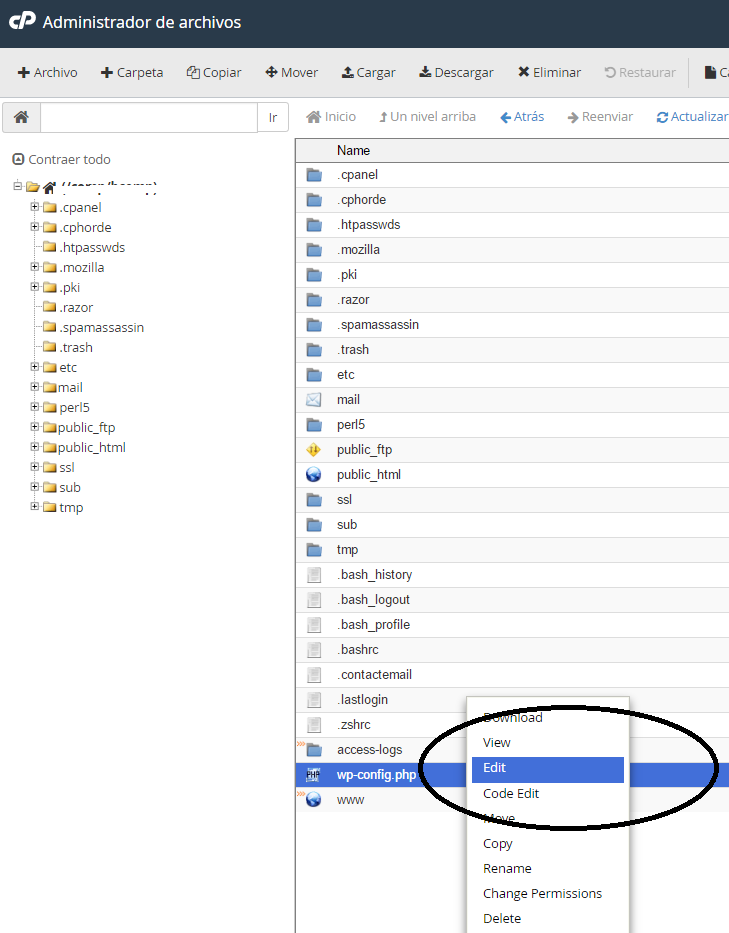The image size is (729, 933).
Task: Click the Restaurar toolbar button
Action: point(640,73)
